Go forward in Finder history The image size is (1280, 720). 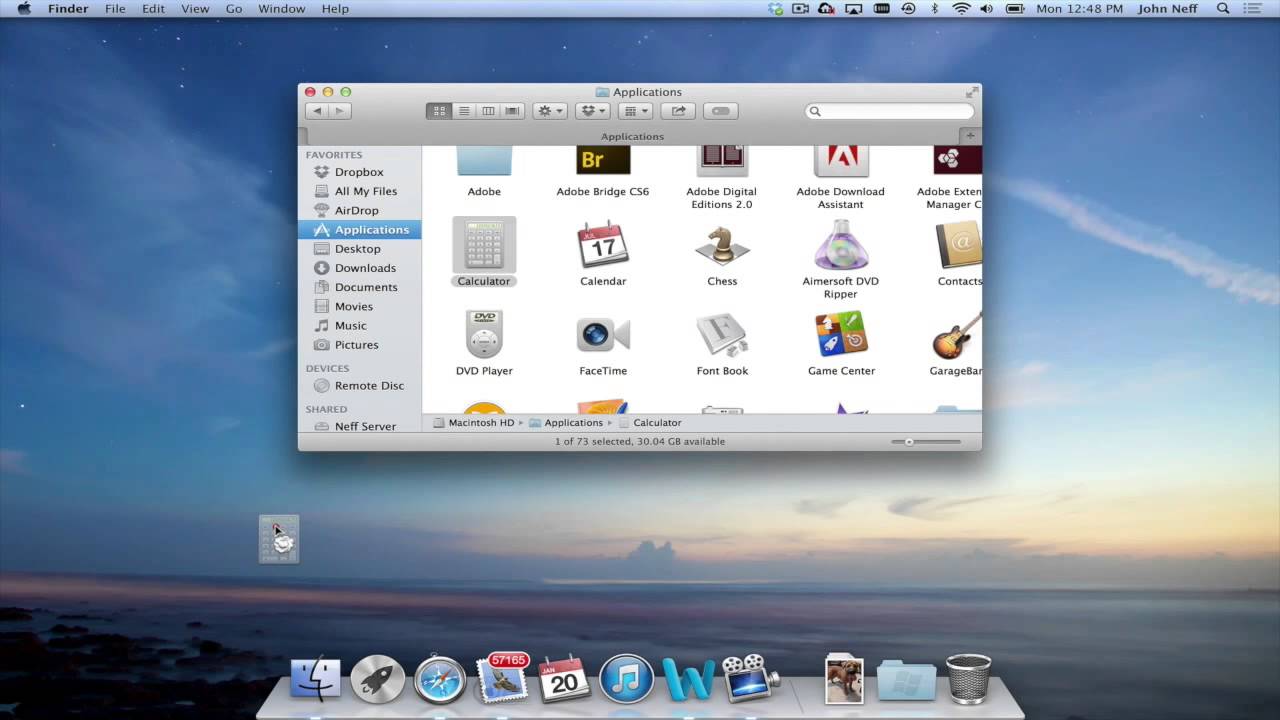340,111
